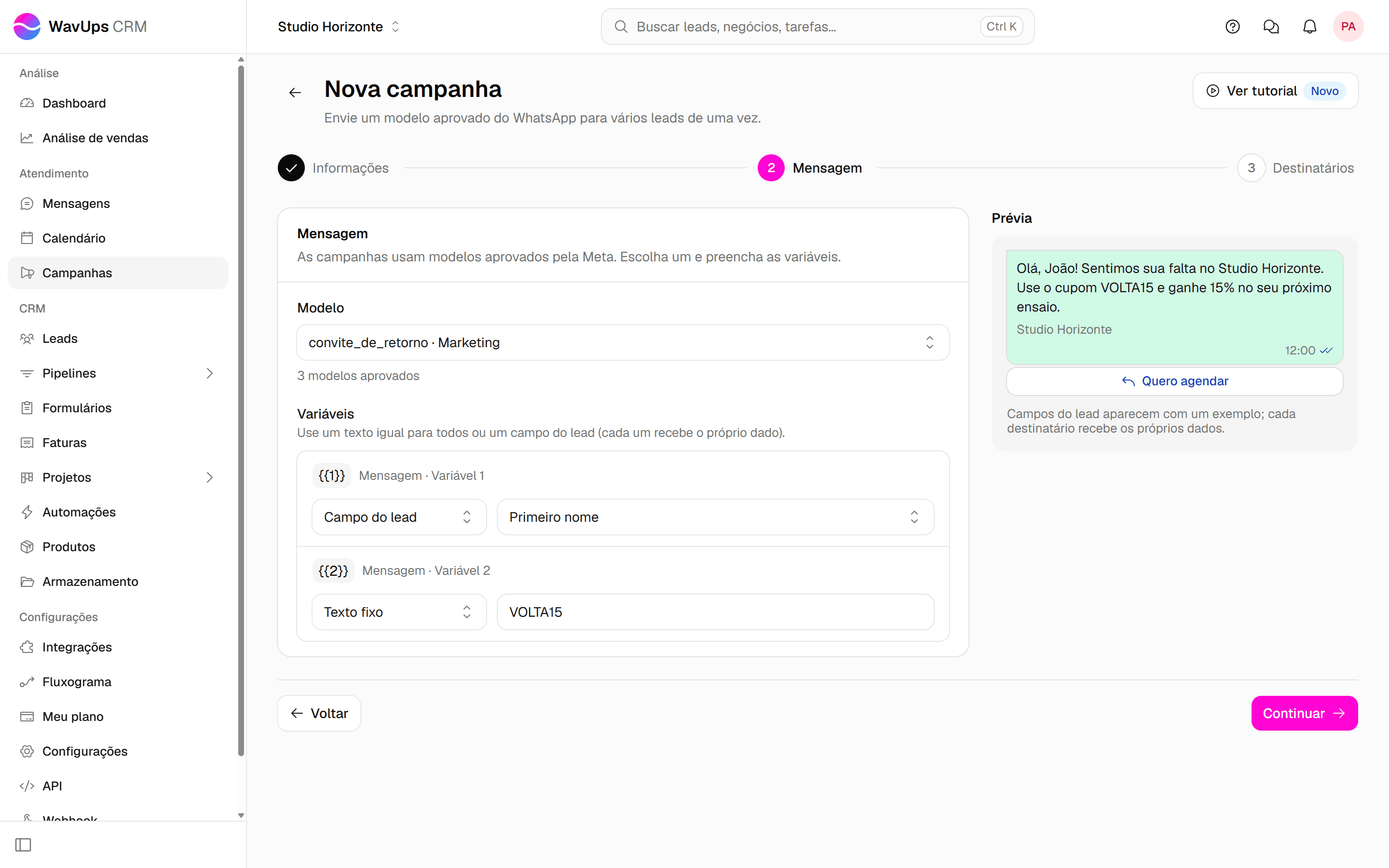Image resolution: width=1389 pixels, height=868 pixels.
Task: Open the notifications bell icon
Action: pos(1309,27)
